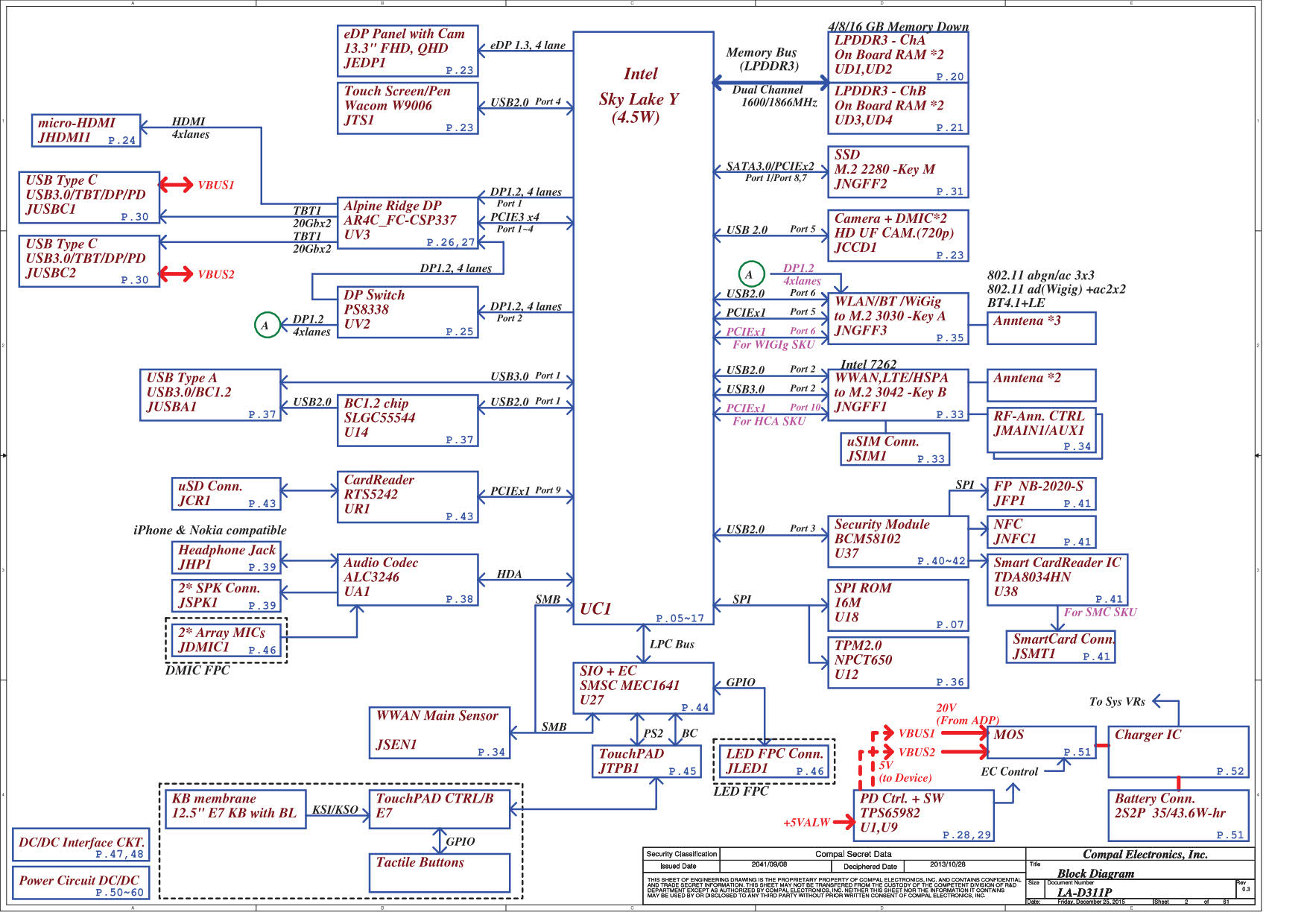The height and width of the screenshot is (924, 1307).
Task: Select the UC1 reference designator
Action: tap(595, 609)
